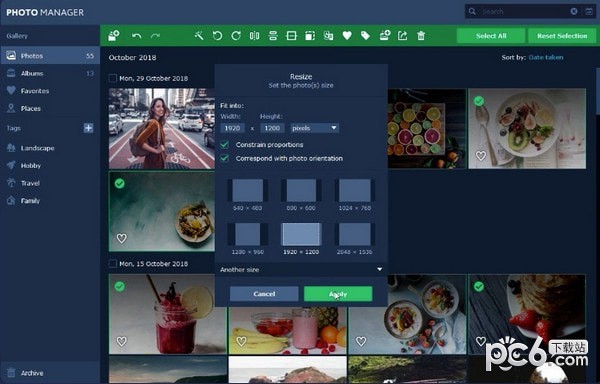Image resolution: width=600 pixels, height=384 pixels.
Task: Open the pixels unit dropdown
Action: pyautogui.click(x=315, y=128)
